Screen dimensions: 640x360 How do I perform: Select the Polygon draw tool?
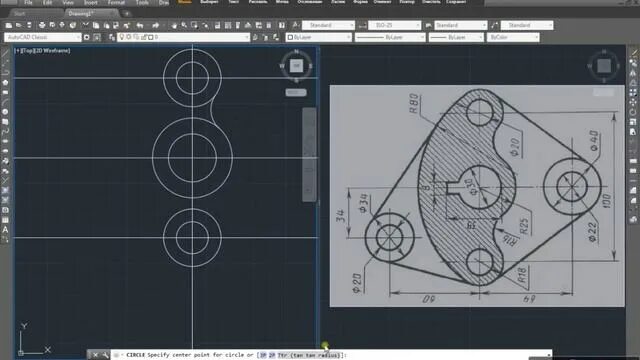click(5, 82)
